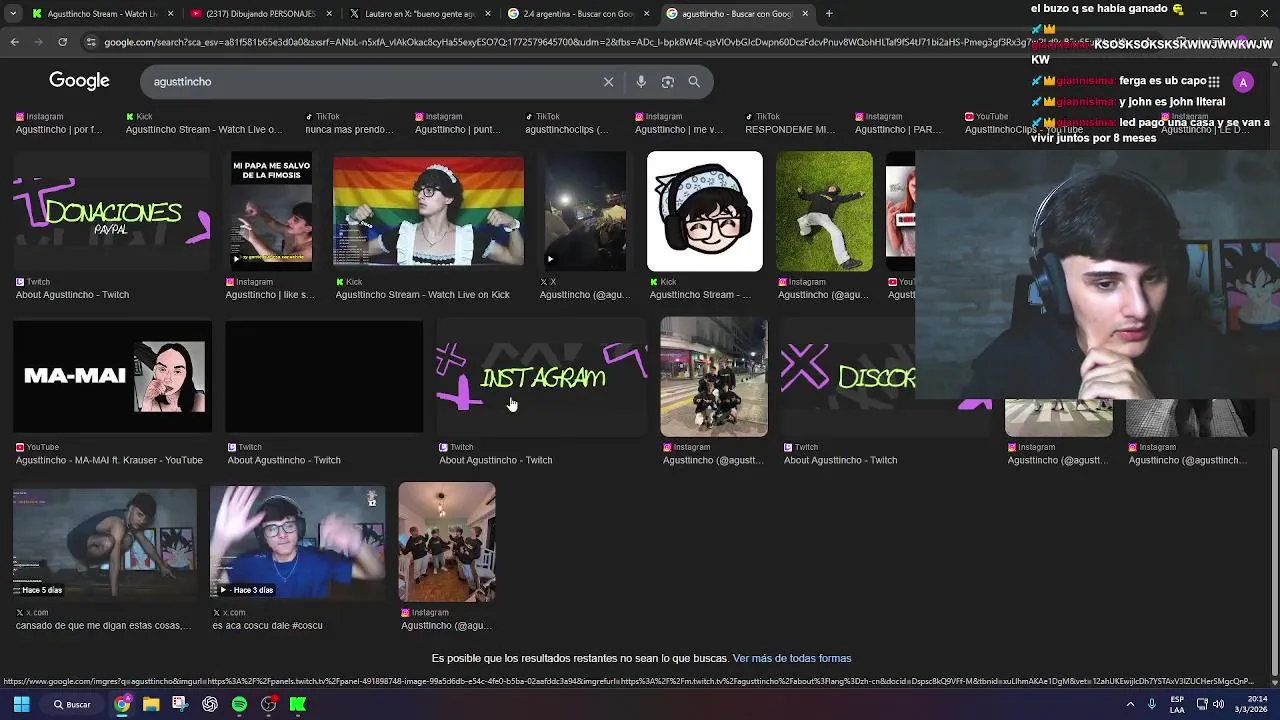Image resolution: width=1280 pixels, height=720 pixels.
Task: Open 'nunca mas prendo...' TikTok caption
Action: point(349,130)
